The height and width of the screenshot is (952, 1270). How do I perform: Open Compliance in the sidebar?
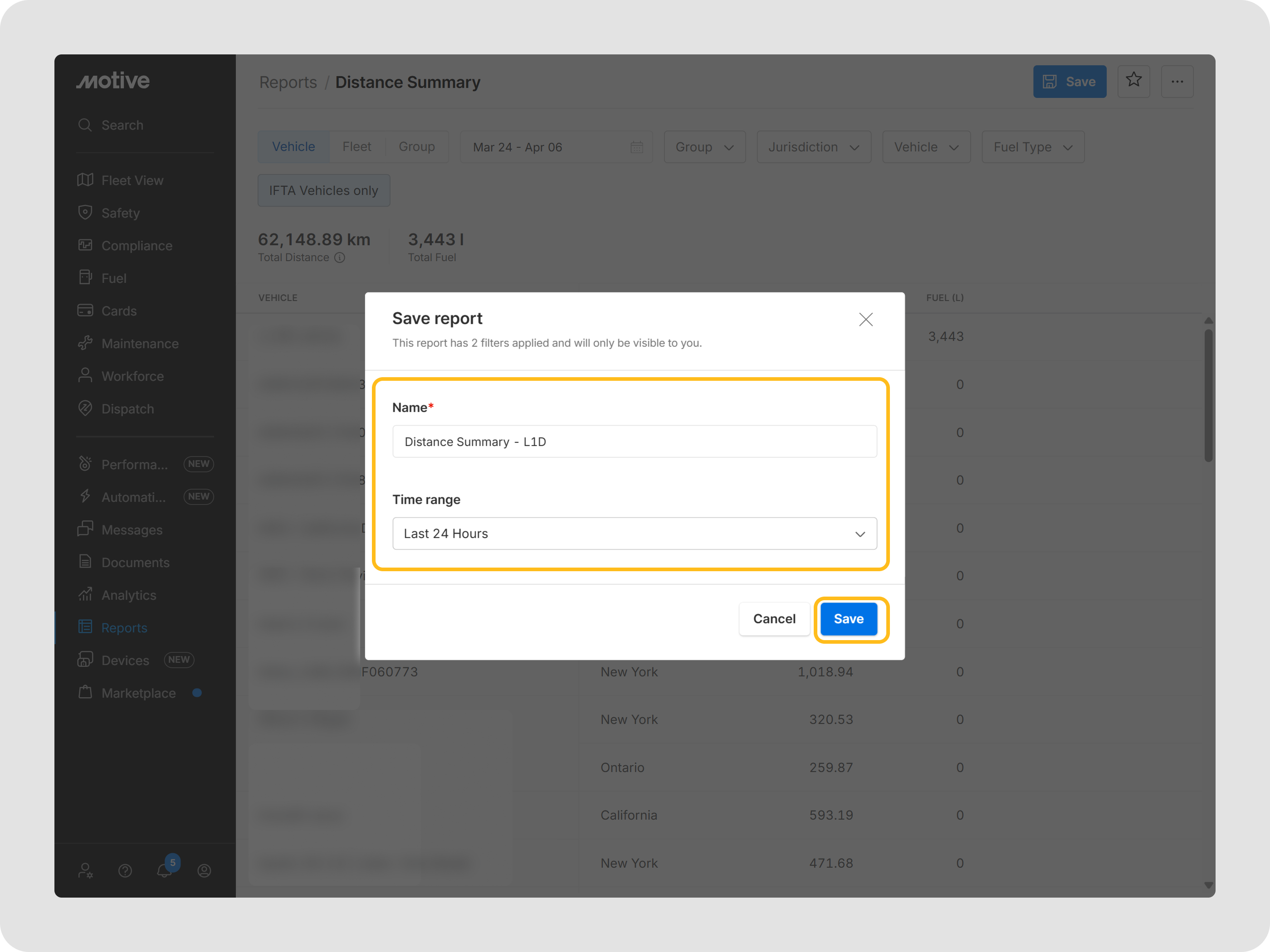pyautogui.click(x=137, y=246)
